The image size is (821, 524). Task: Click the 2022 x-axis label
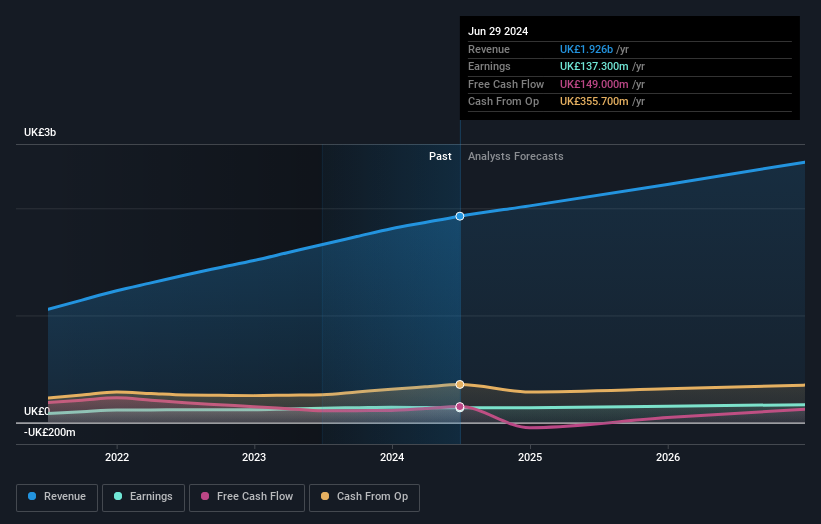click(x=117, y=457)
